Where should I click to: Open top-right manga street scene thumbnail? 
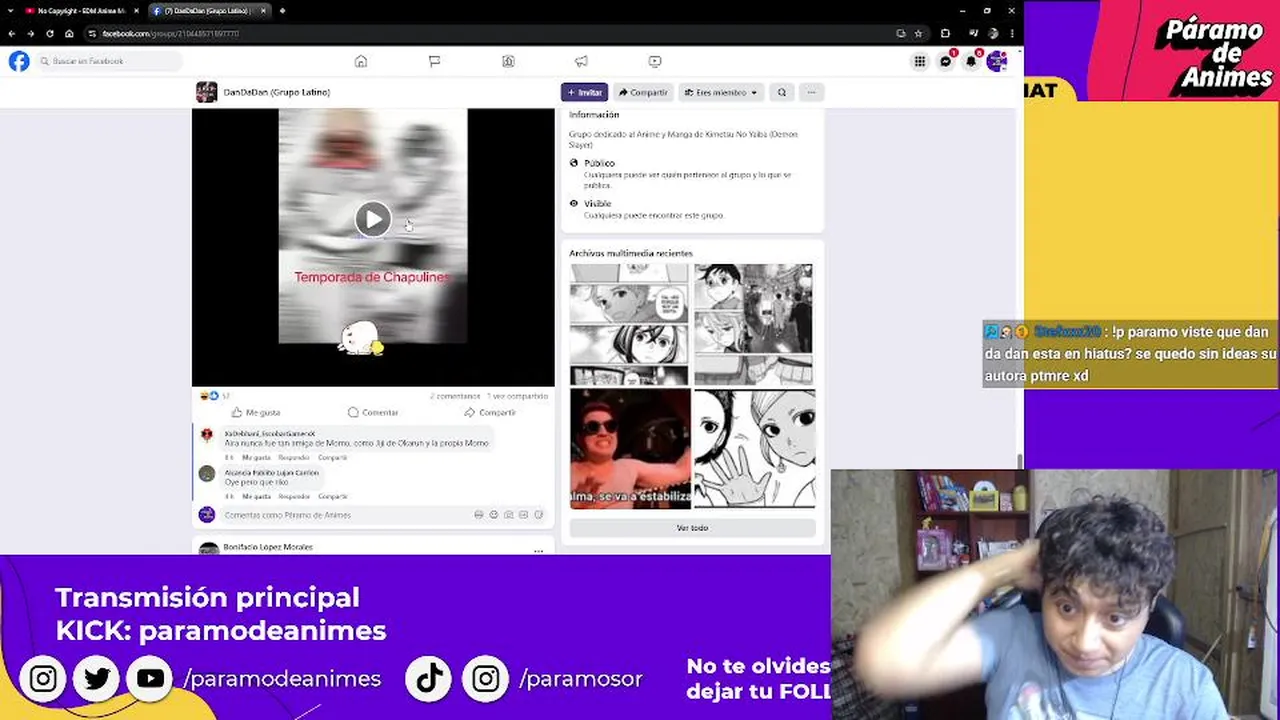[754, 324]
